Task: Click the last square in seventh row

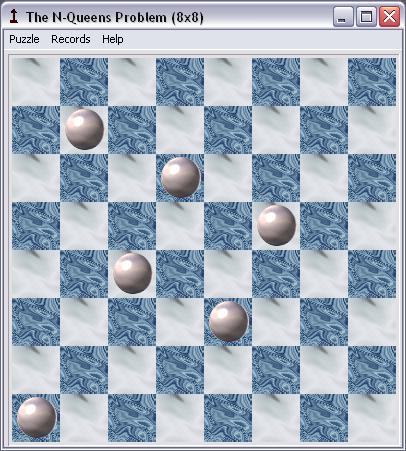Action: point(372,370)
